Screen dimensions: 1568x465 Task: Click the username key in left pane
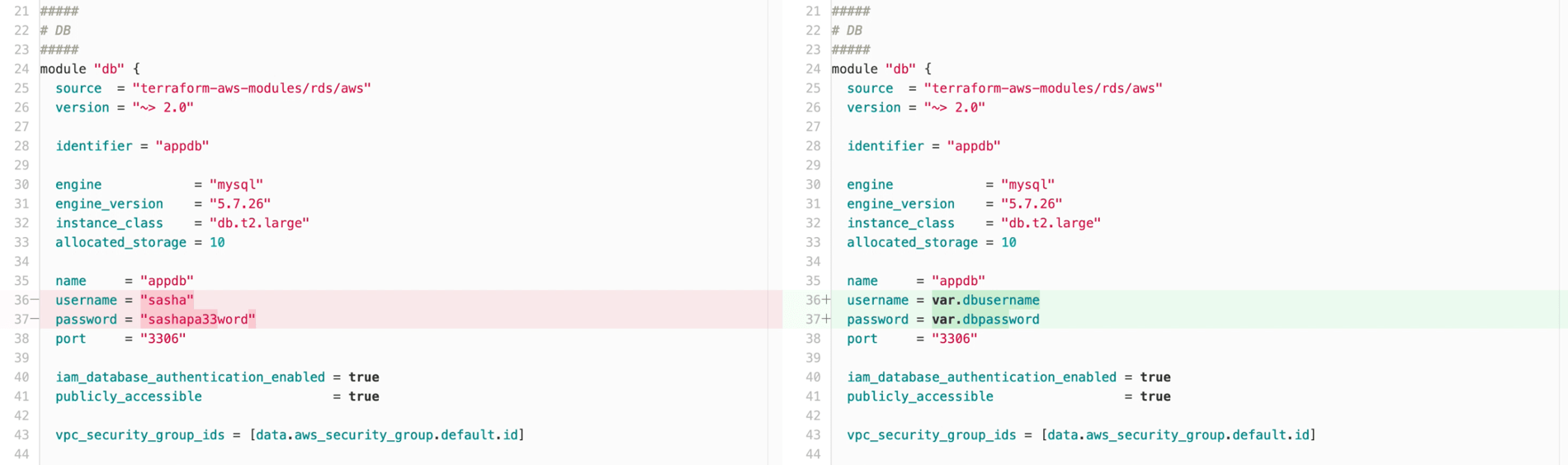click(x=86, y=300)
